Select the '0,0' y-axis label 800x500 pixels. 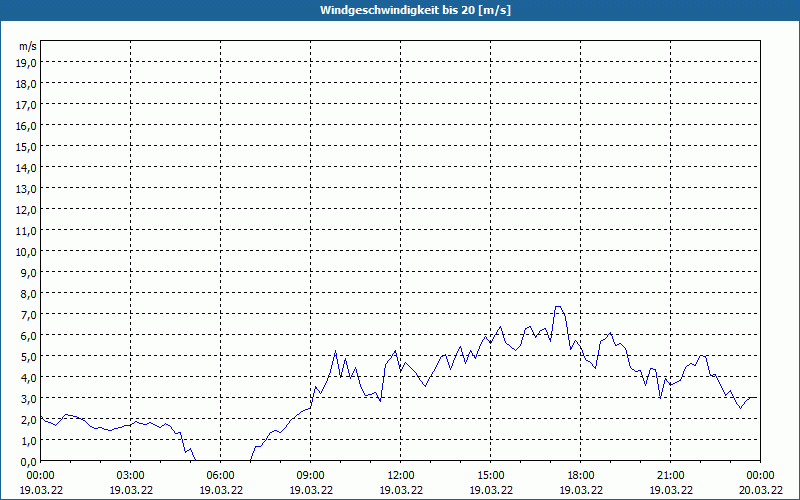coord(29,462)
